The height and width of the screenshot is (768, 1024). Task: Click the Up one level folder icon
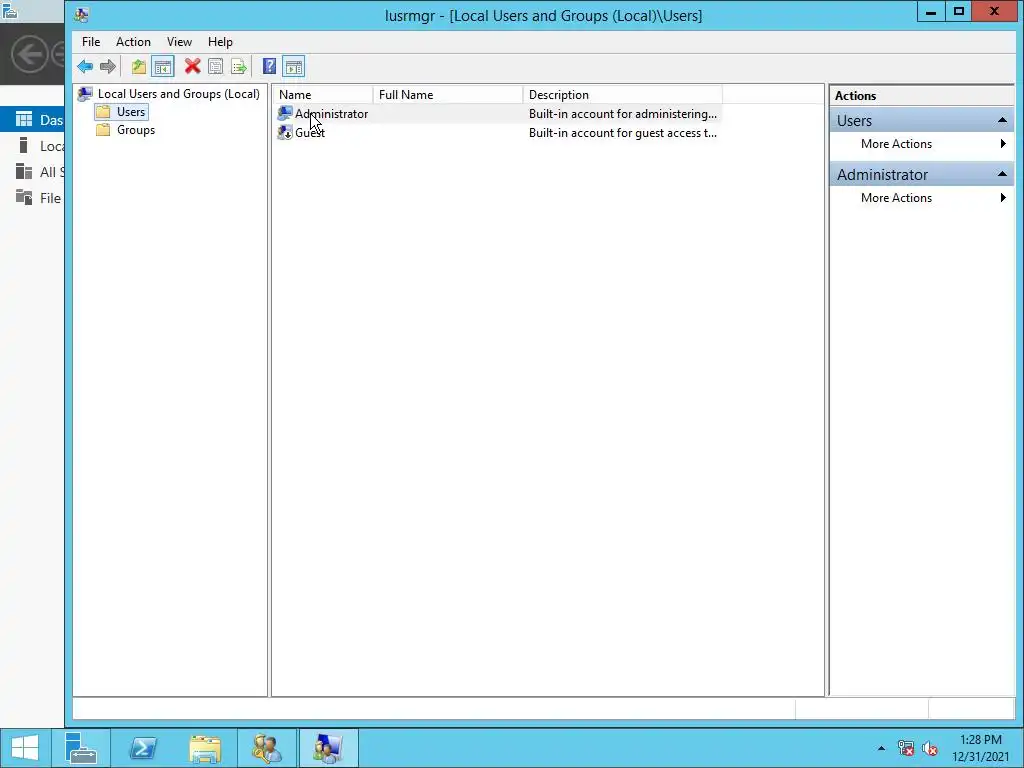(x=138, y=67)
